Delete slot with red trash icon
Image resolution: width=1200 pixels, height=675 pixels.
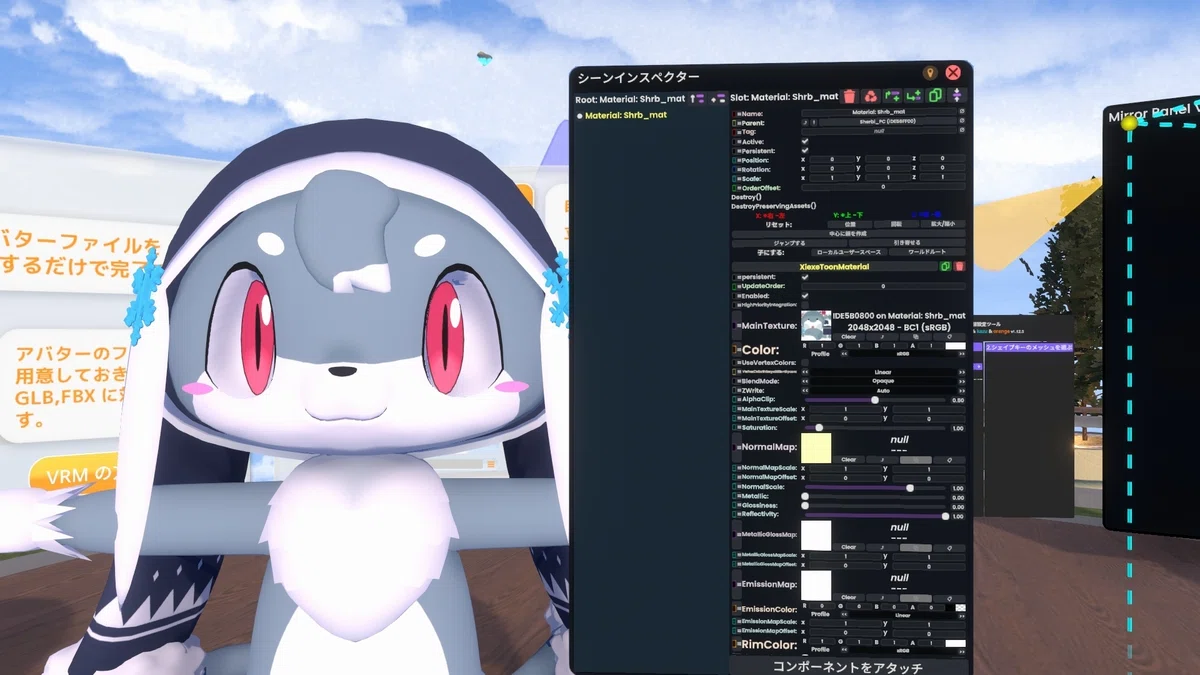pyautogui.click(x=849, y=97)
